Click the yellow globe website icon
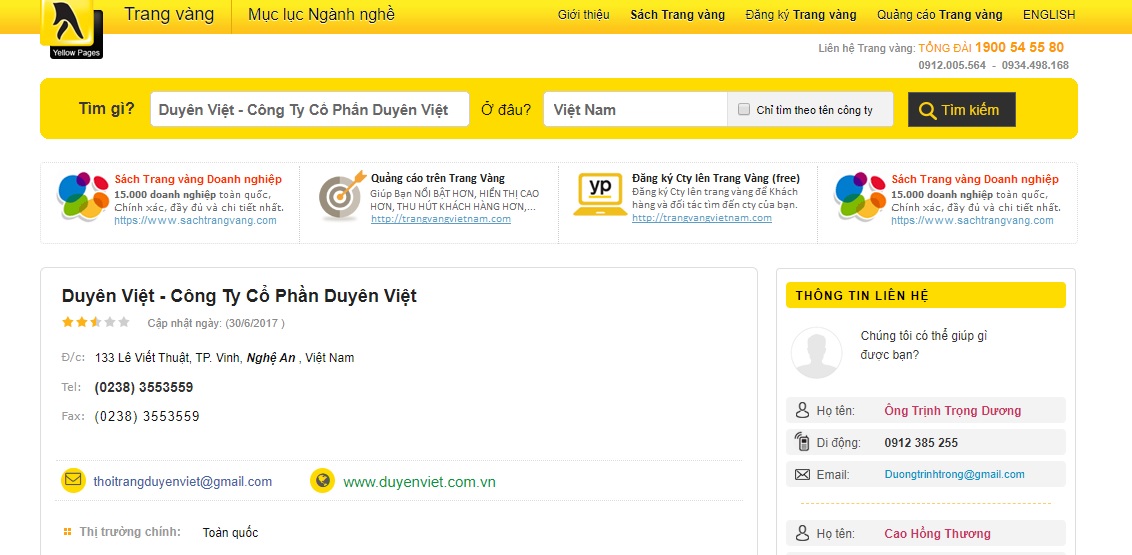Viewport: 1132px width, 555px height. pos(322,481)
